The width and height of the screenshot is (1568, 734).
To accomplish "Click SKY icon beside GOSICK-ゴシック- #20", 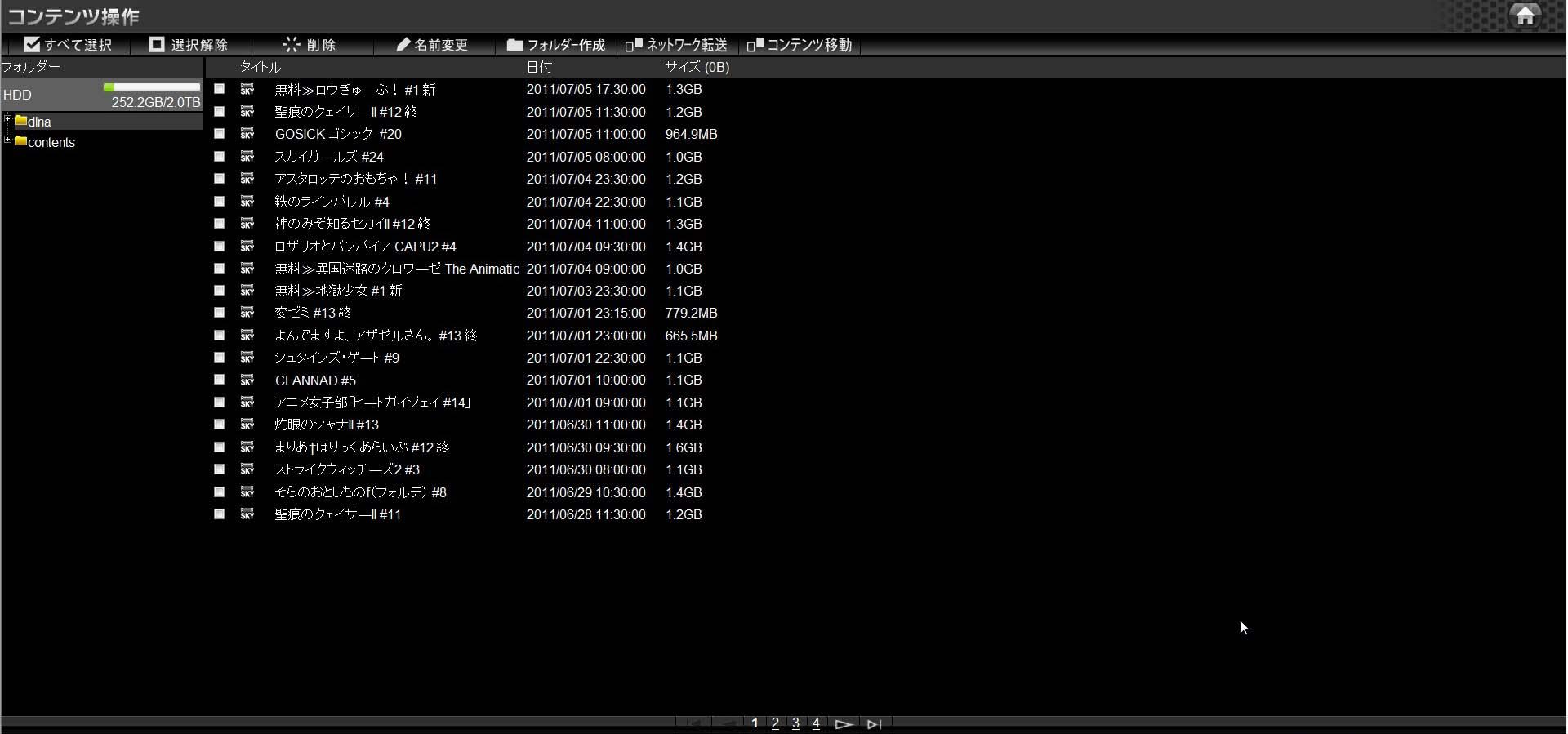I will pyautogui.click(x=247, y=133).
